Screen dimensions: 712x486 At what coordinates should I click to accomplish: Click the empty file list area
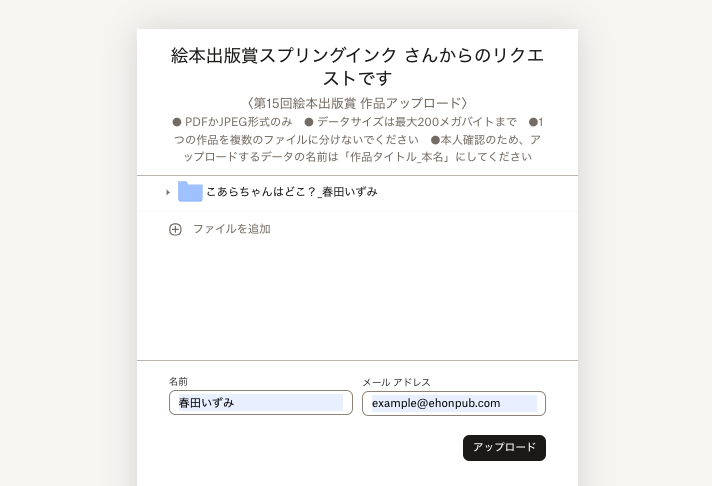pos(357,300)
